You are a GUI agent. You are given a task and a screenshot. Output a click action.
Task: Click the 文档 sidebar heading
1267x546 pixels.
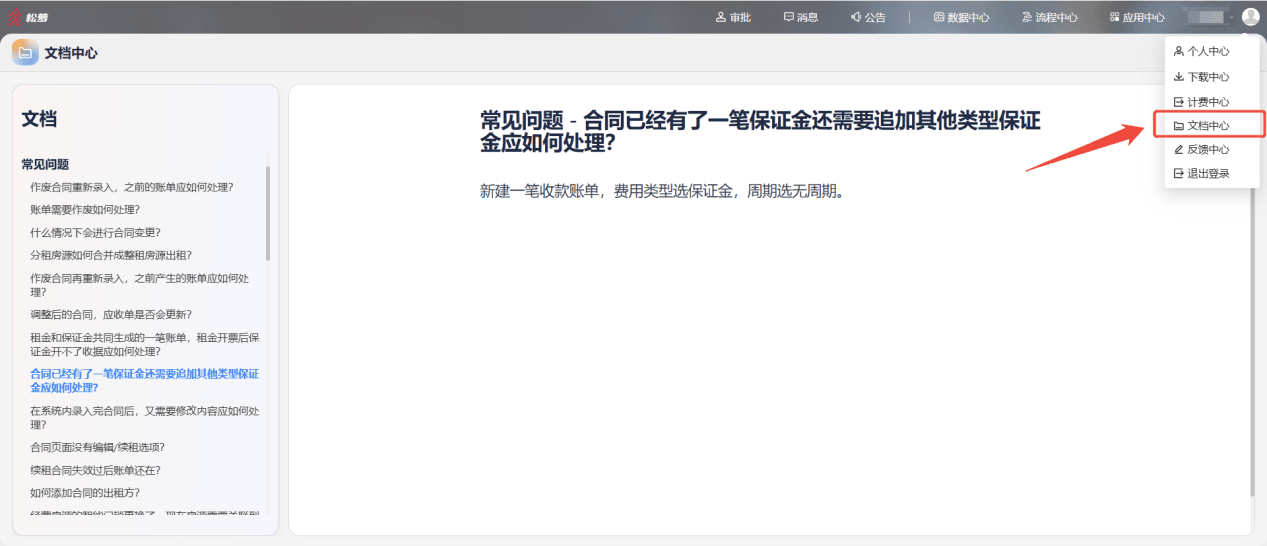[x=39, y=119]
